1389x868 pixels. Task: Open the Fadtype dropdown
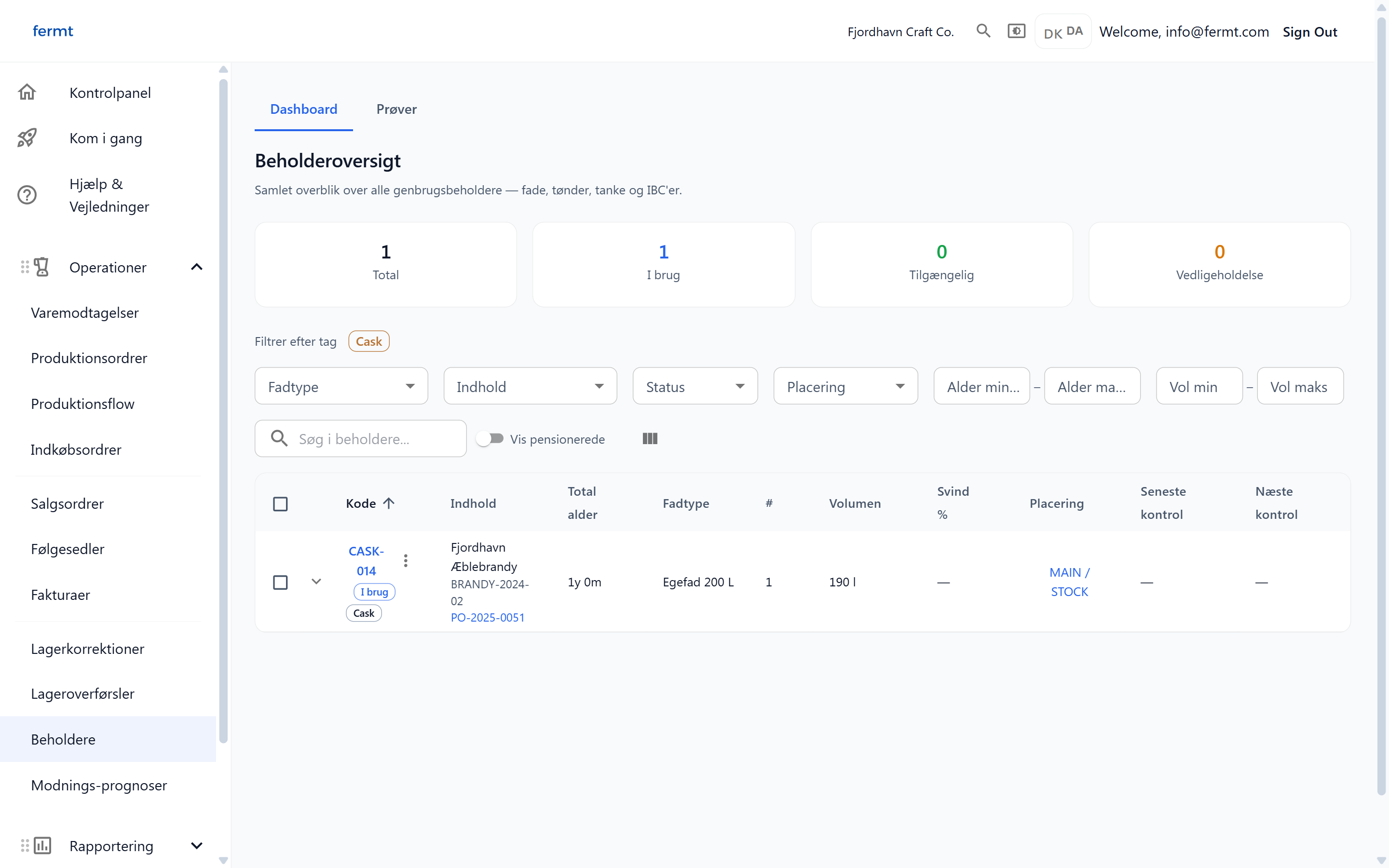[341, 386]
